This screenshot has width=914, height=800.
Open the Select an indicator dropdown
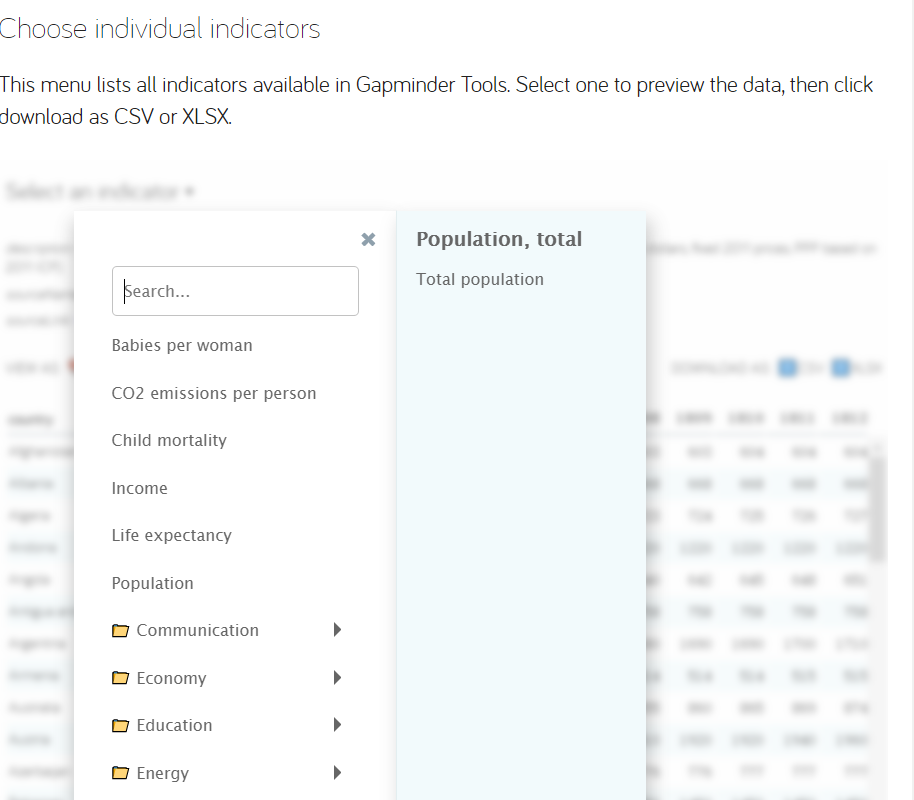[x=99, y=191]
